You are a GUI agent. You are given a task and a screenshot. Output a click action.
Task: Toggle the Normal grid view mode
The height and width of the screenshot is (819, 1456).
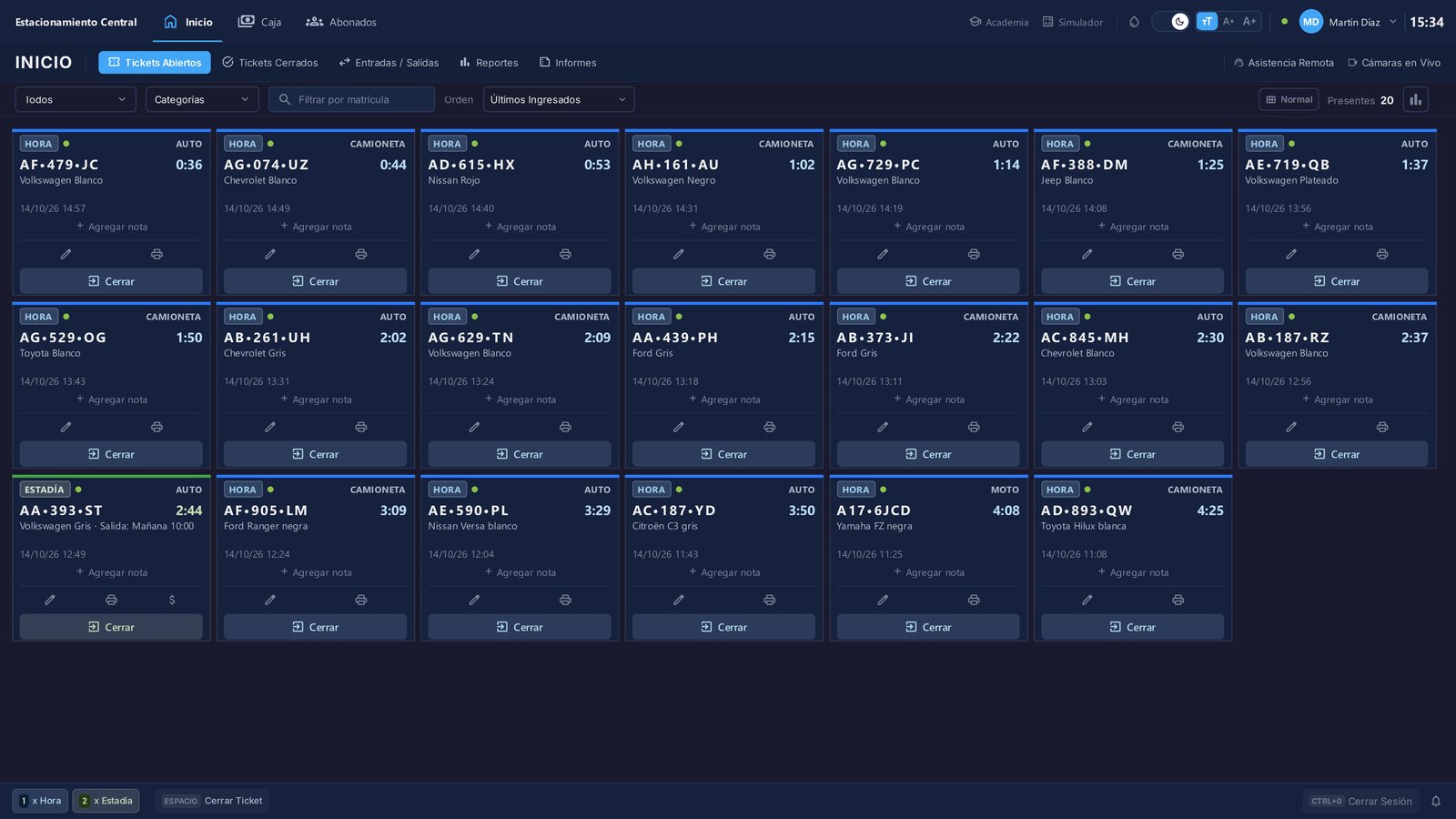coord(1289,99)
